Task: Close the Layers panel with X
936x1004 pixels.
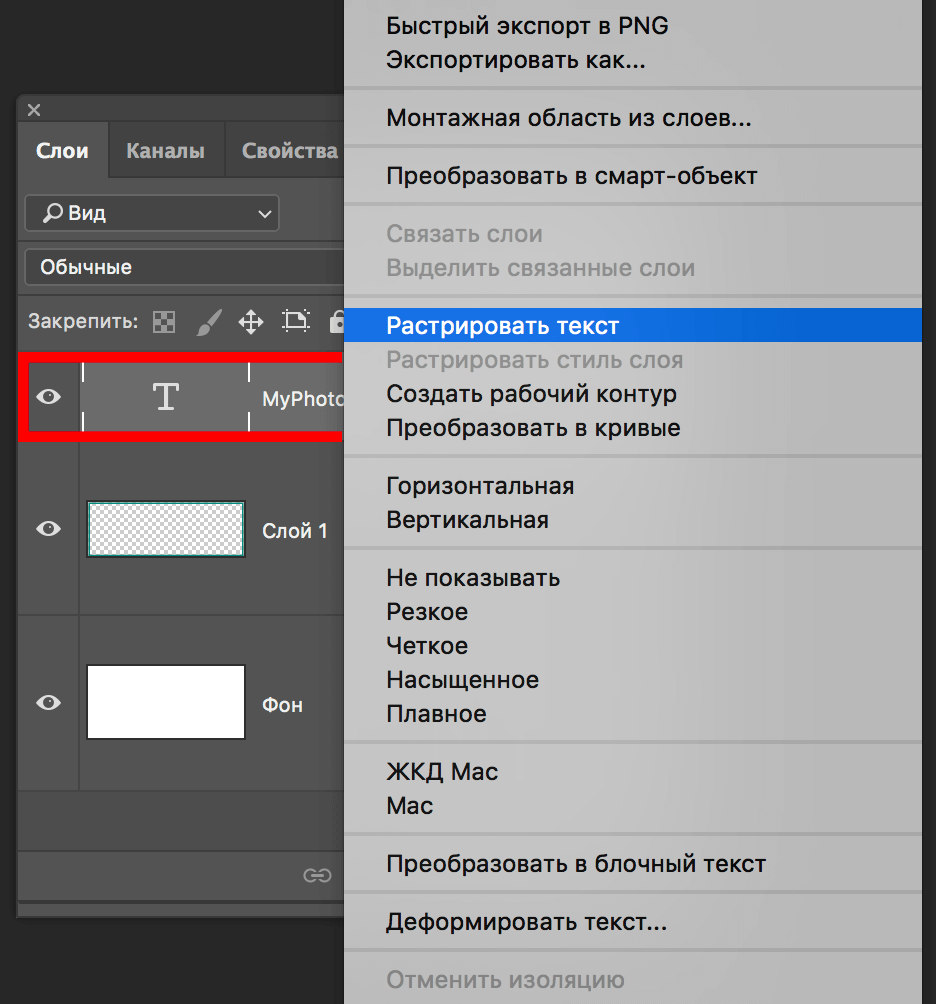Action: point(34,110)
